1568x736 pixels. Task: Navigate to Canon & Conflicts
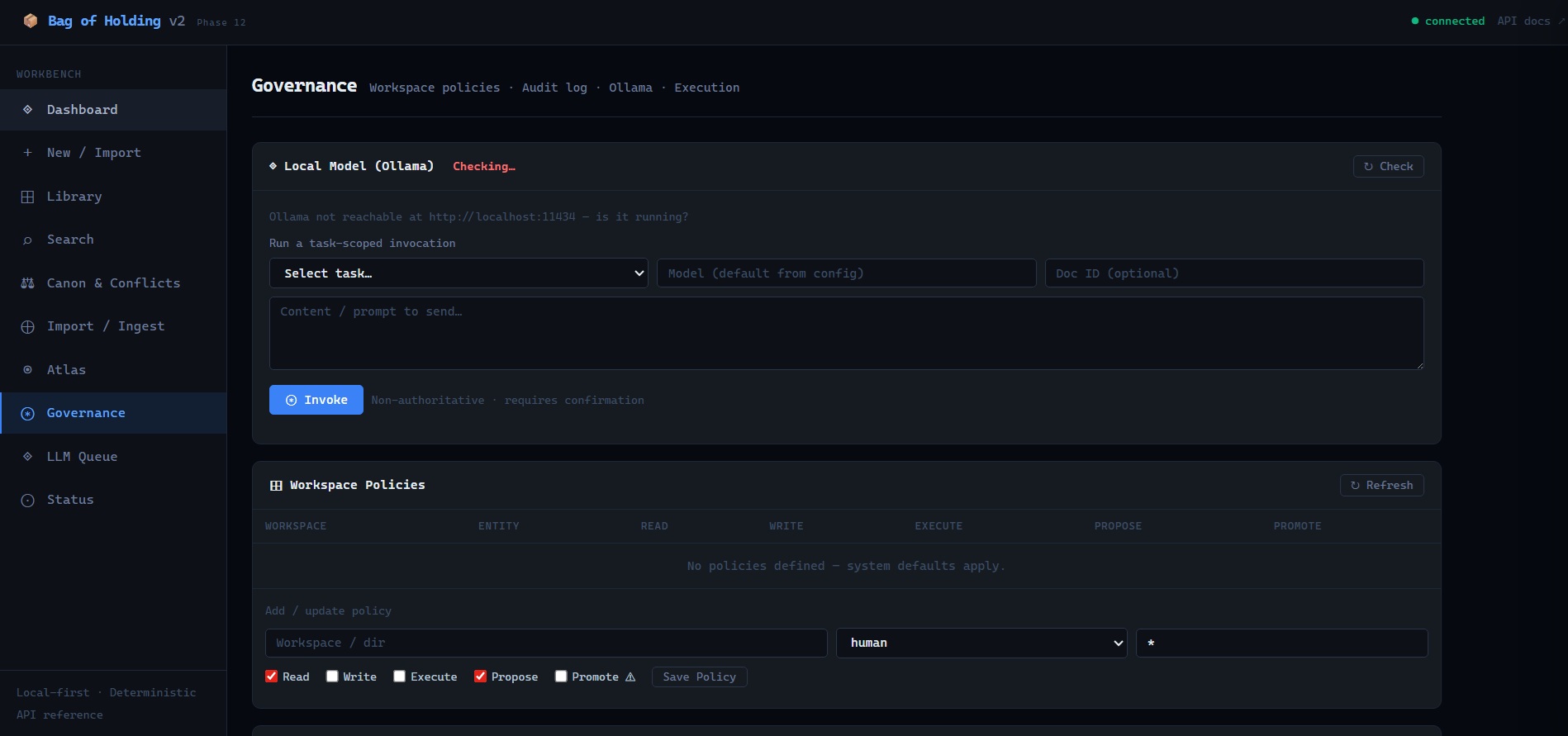pos(113,283)
